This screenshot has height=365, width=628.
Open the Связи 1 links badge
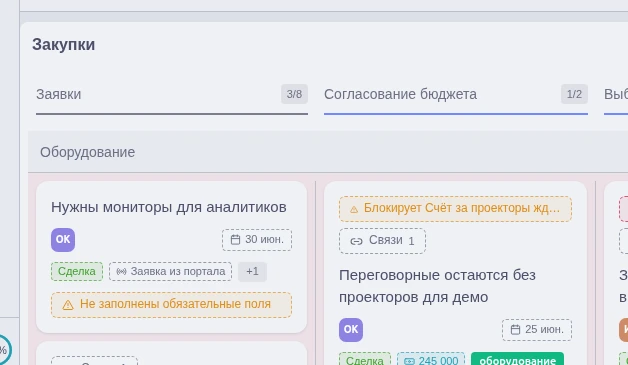point(382,241)
